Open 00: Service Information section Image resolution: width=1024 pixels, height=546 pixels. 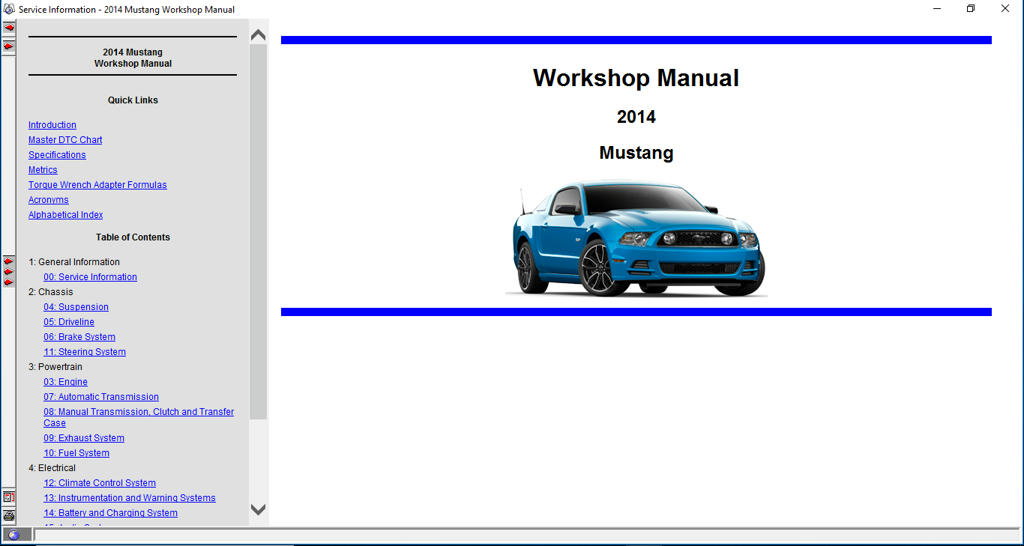pyautogui.click(x=90, y=277)
